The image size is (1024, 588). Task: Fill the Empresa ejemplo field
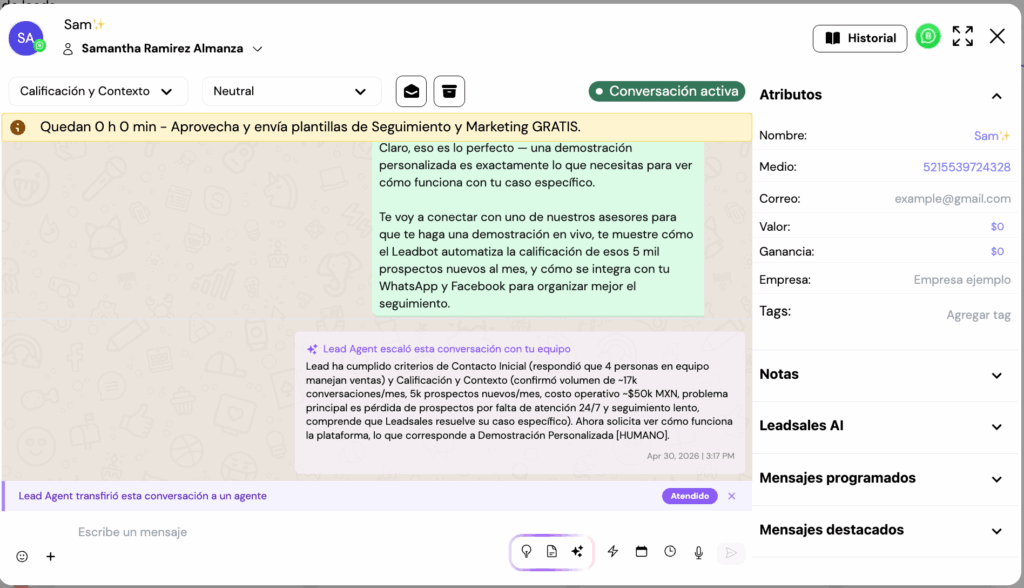[962, 280]
